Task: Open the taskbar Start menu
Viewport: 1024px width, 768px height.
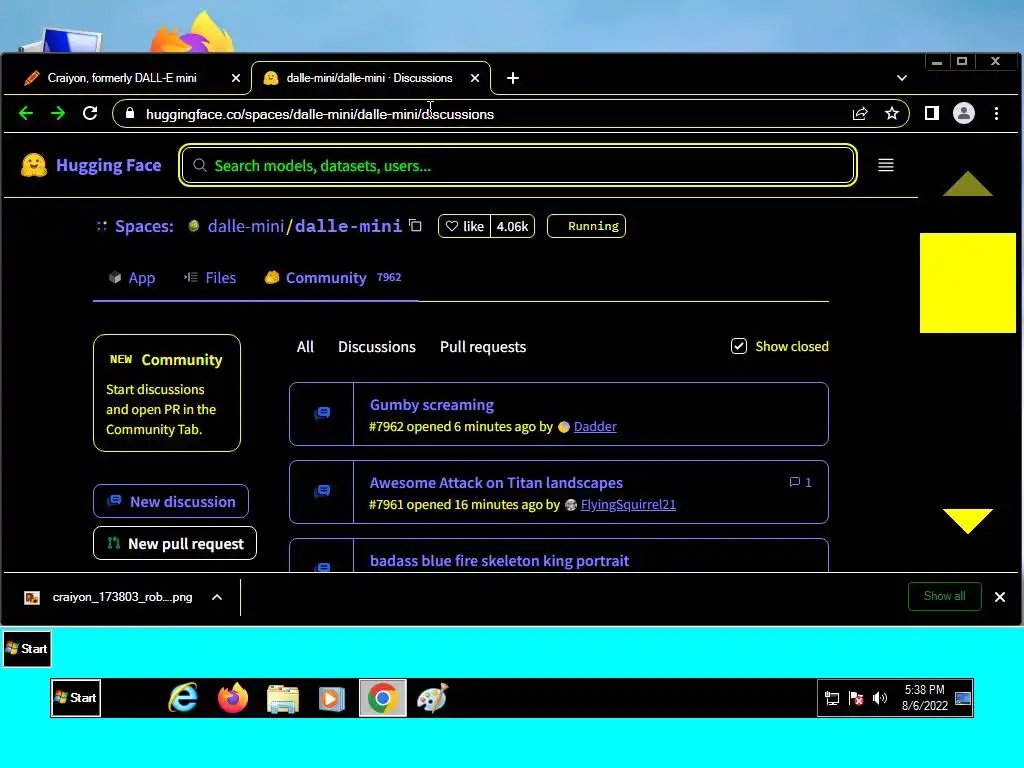Action: (76, 698)
